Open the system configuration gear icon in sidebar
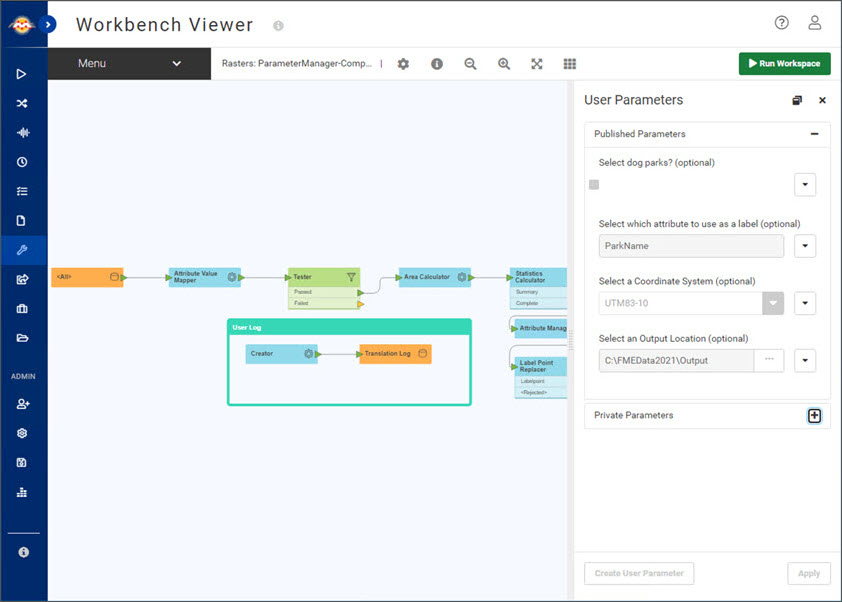The height and width of the screenshot is (602, 842). pos(22,433)
